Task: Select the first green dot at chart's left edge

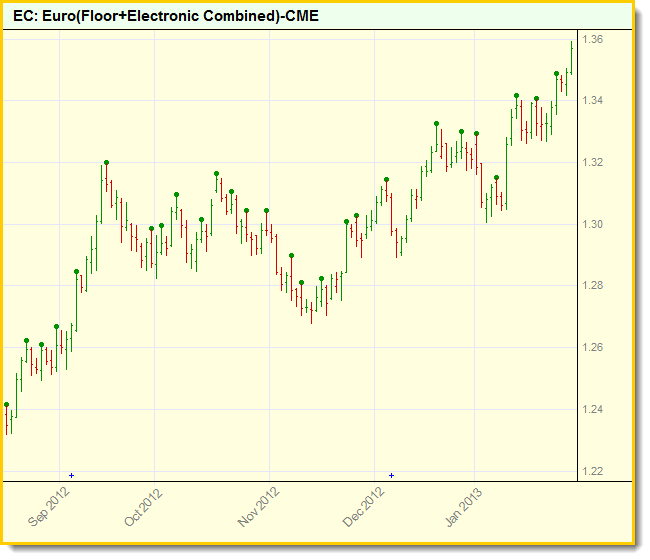Action: [x=7, y=405]
